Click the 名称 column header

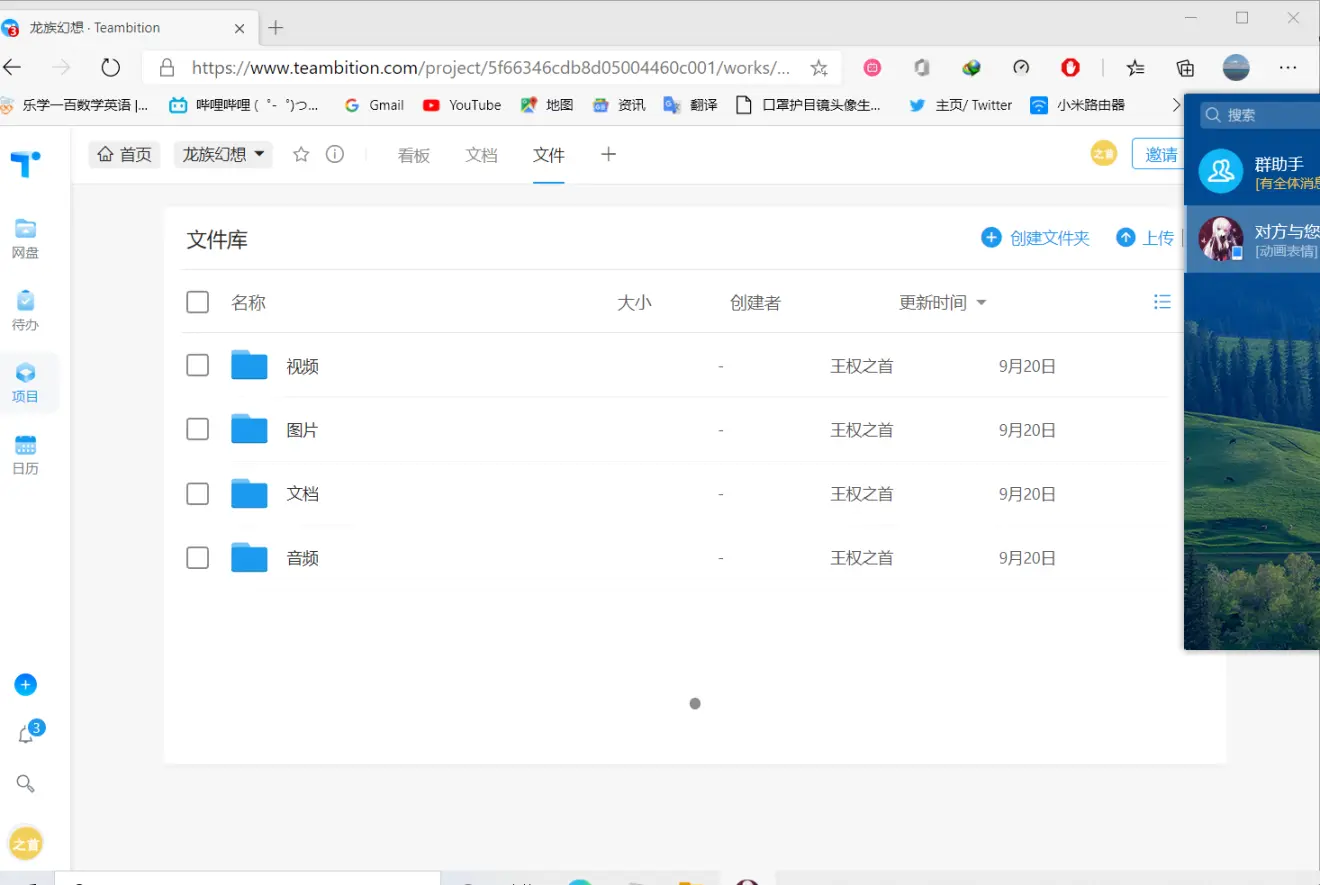tap(249, 302)
